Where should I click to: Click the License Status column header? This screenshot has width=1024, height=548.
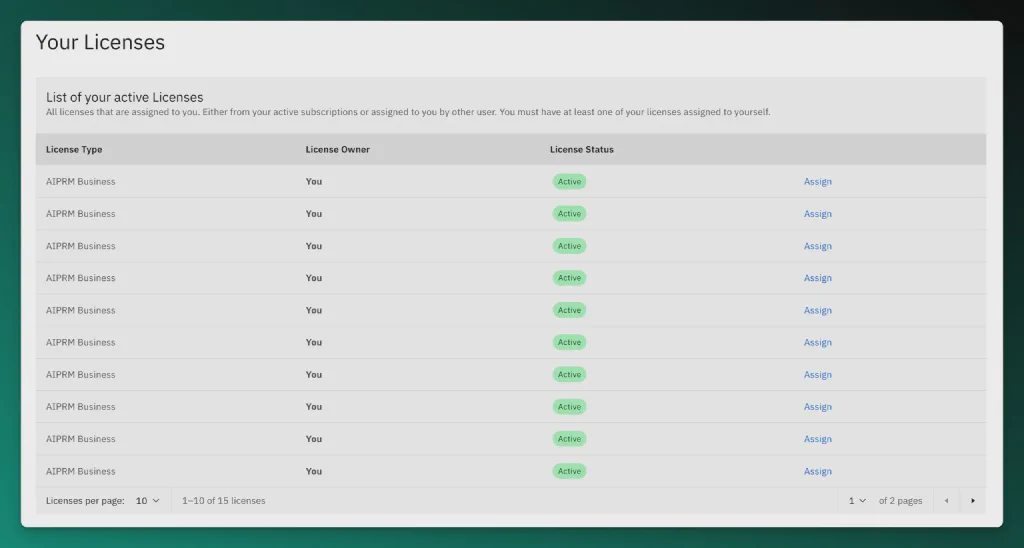(x=581, y=150)
